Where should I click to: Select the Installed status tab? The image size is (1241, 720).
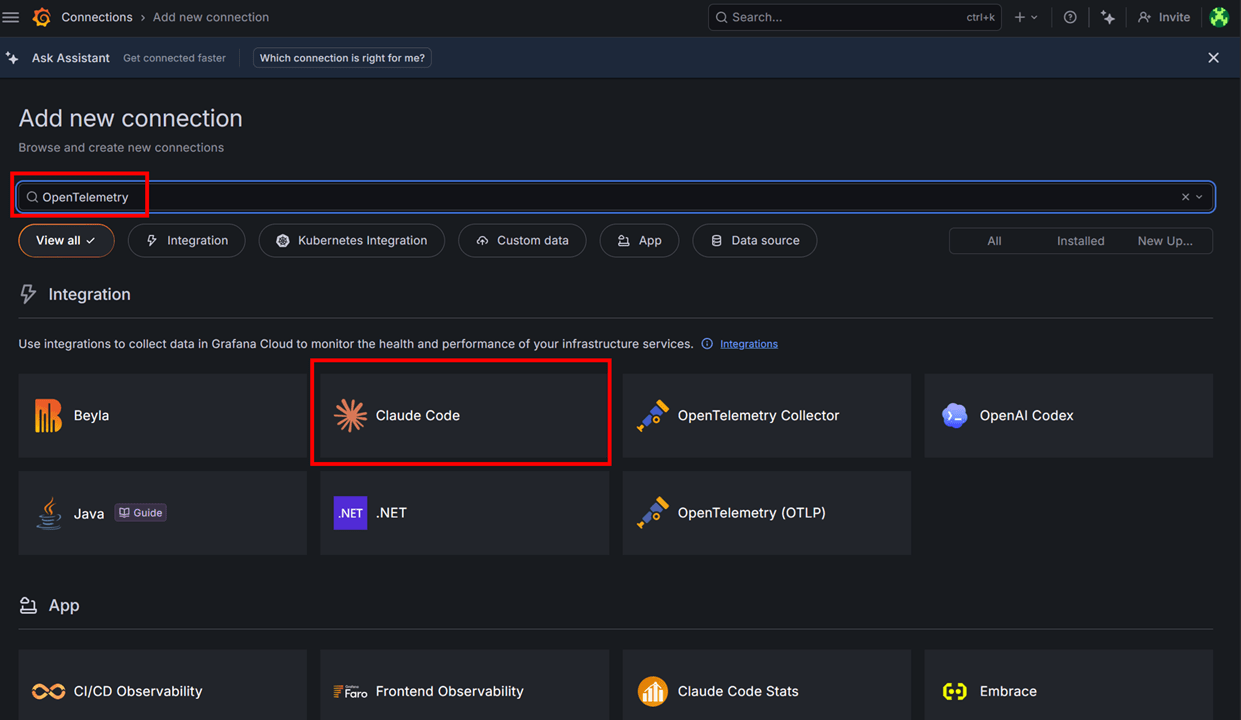[1080, 241]
